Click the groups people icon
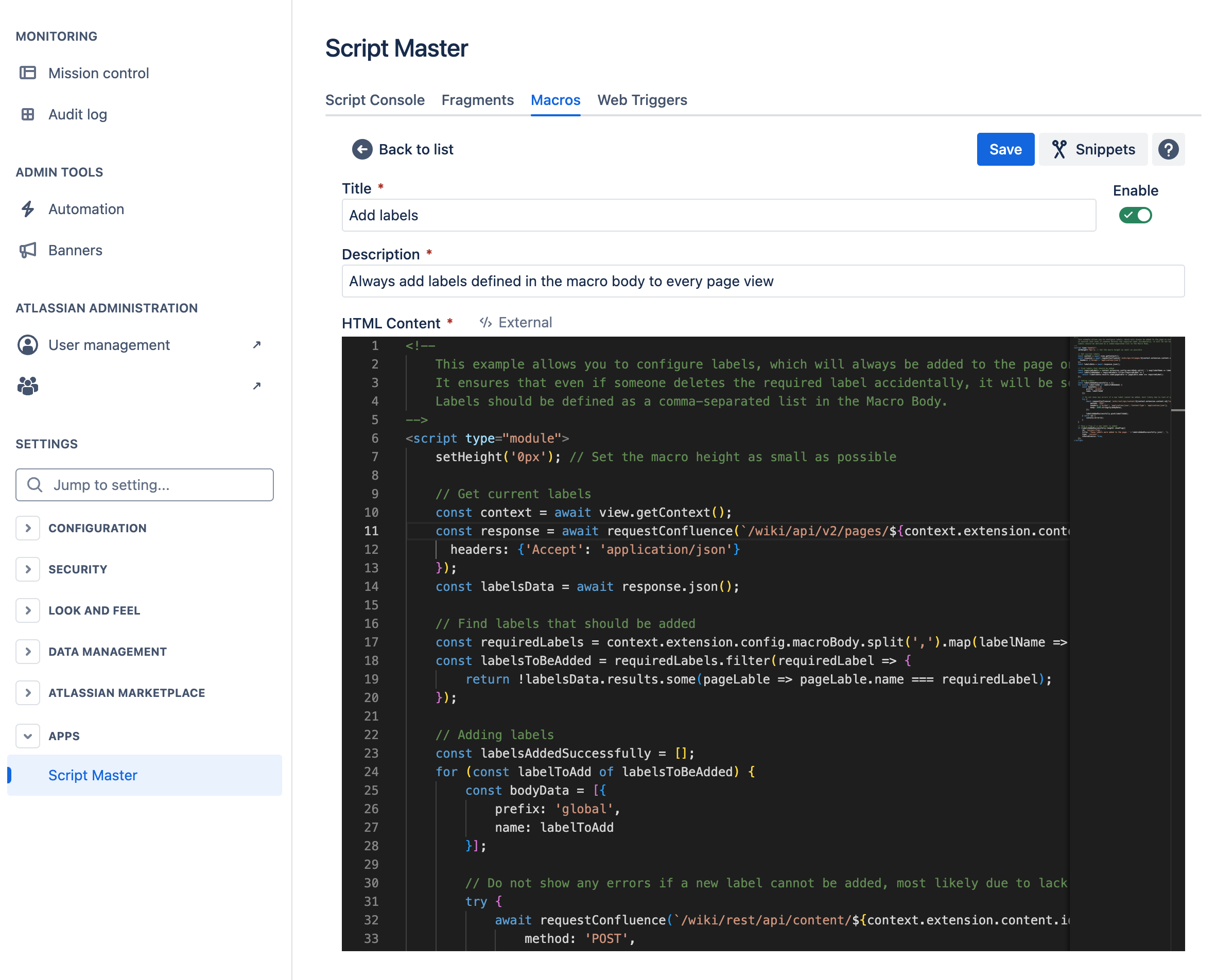This screenshot has width=1216, height=980. [x=28, y=386]
